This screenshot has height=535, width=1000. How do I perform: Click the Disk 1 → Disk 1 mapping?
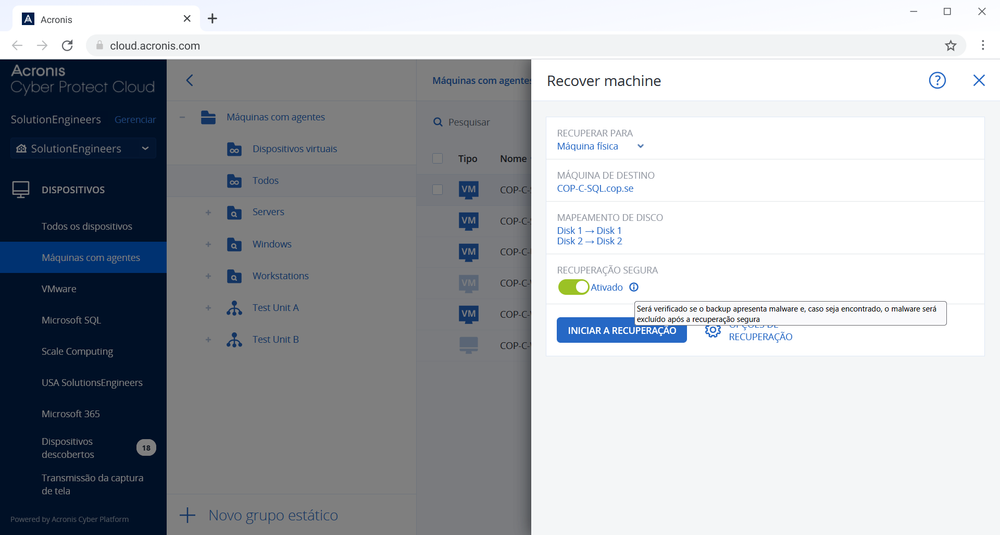tap(589, 230)
